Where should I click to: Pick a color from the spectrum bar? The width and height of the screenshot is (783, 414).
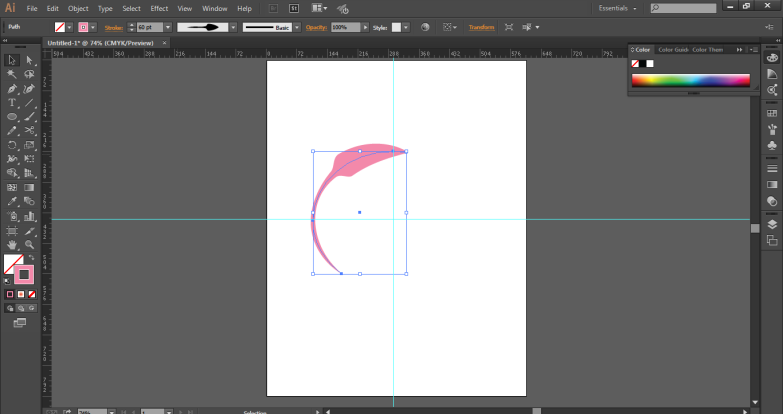(690, 80)
